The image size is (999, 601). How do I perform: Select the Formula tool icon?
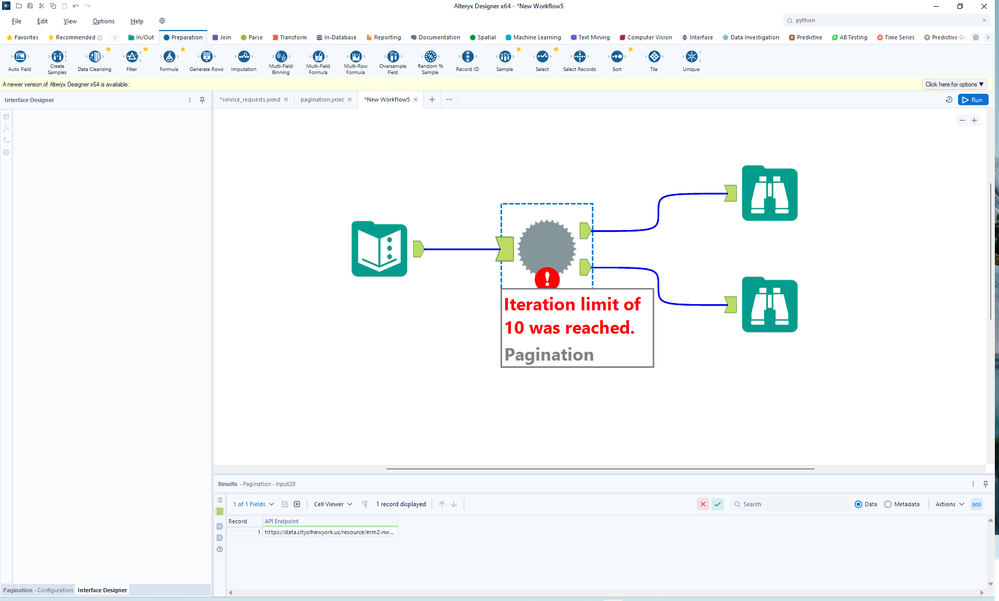point(168,58)
